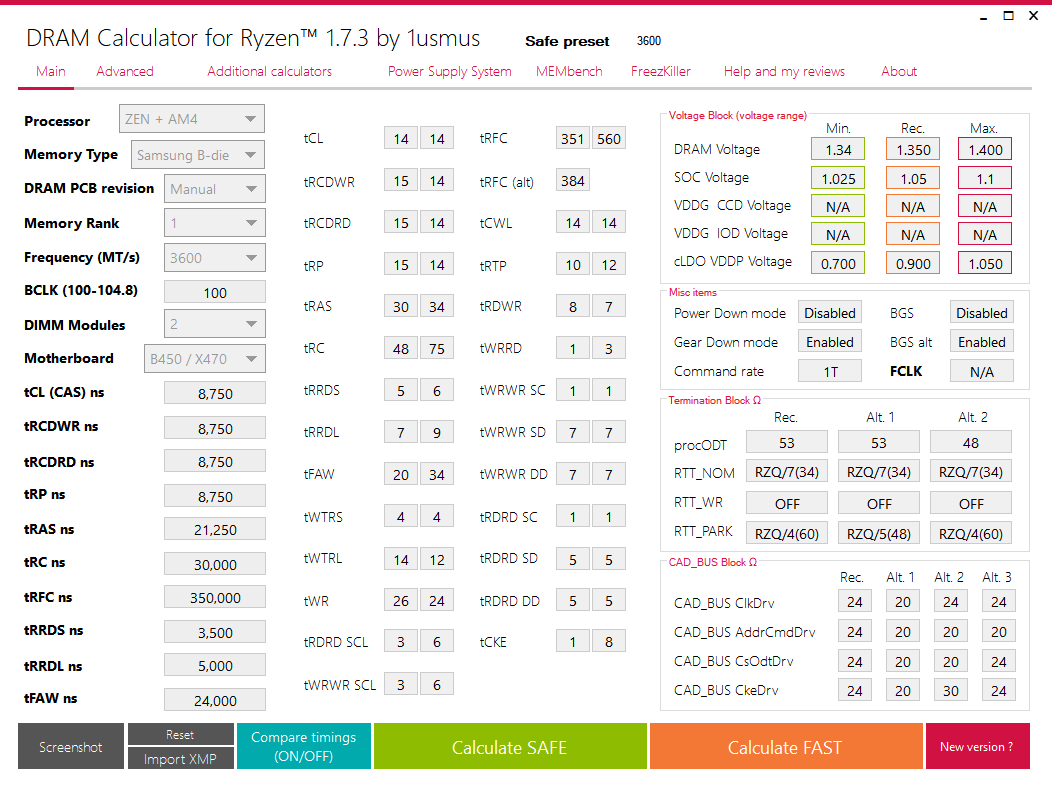Expand the Memory Rank dropdown

point(215,223)
